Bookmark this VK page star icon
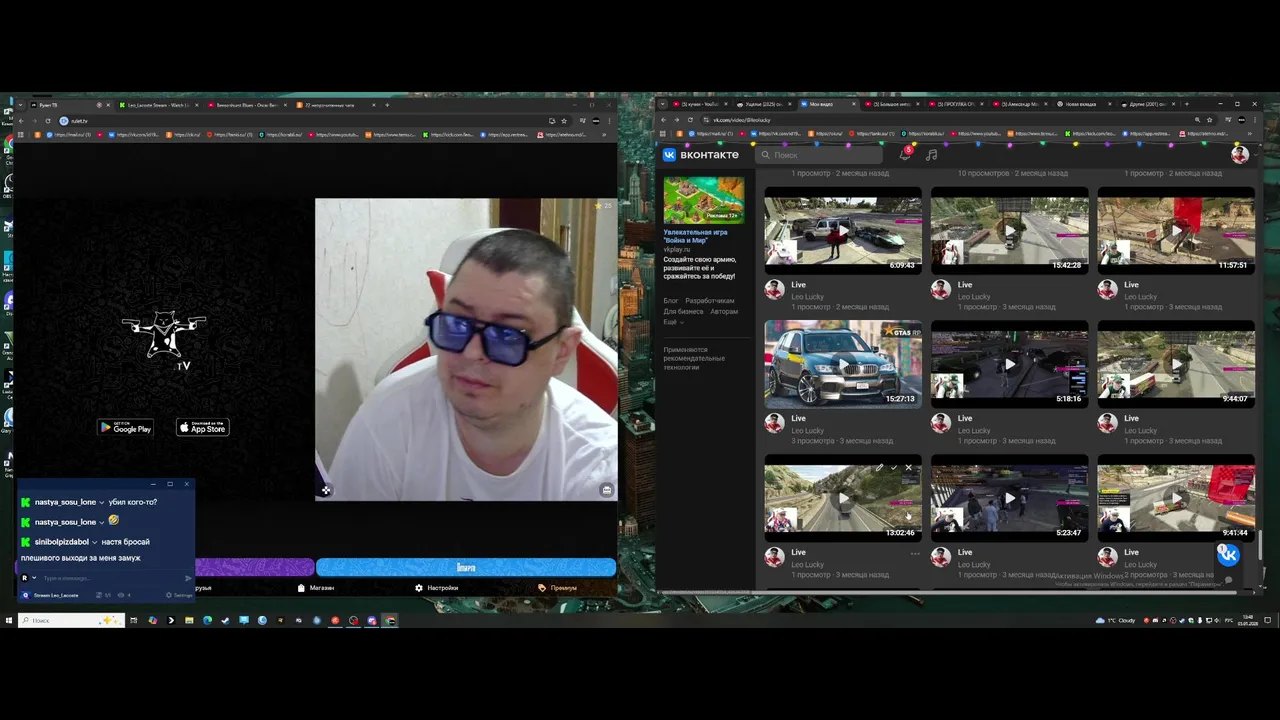The height and width of the screenshot is (720, 1280). pyautogui.click(x=1210, y=120)
